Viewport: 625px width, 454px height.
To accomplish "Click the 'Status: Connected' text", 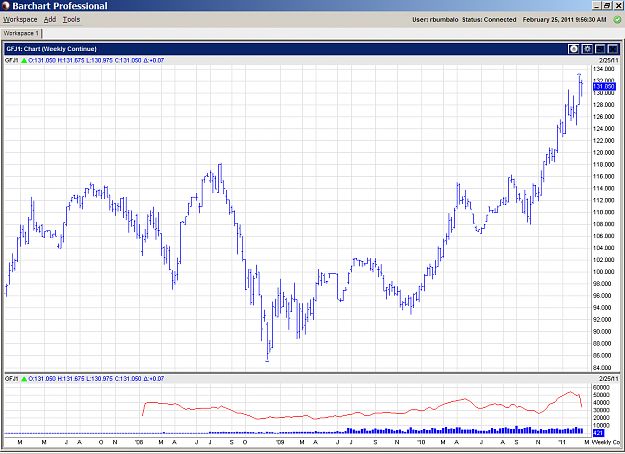I will click(x=489, y=20).
